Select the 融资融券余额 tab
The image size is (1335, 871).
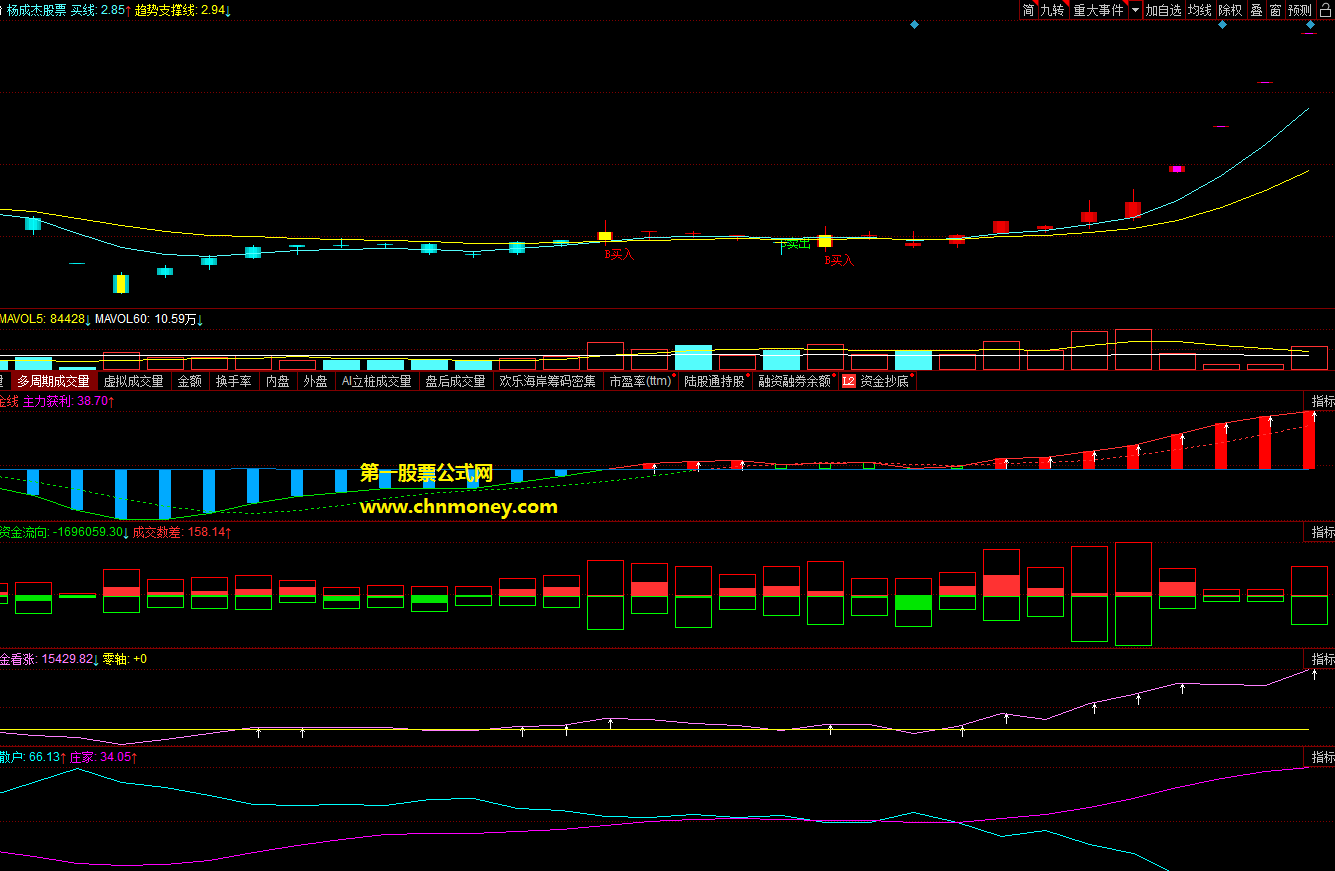(795, 381)
